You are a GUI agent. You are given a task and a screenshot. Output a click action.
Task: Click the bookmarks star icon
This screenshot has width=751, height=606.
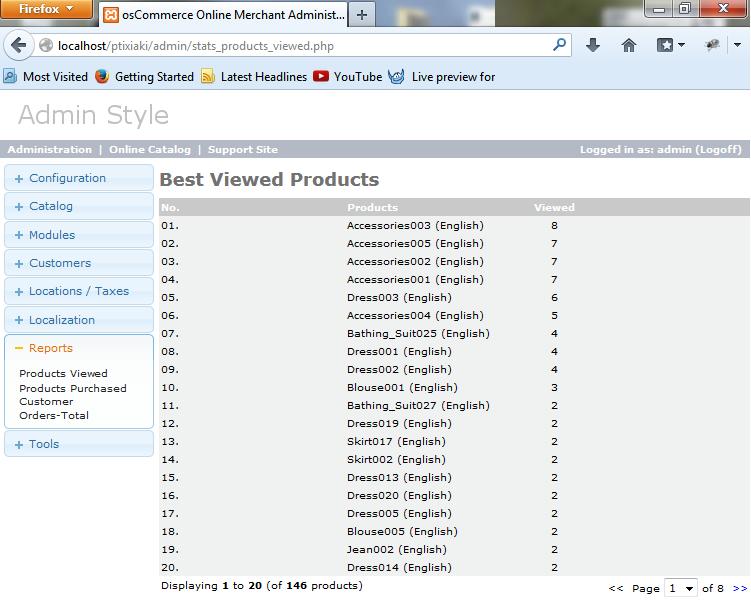[x=665, y=46]
